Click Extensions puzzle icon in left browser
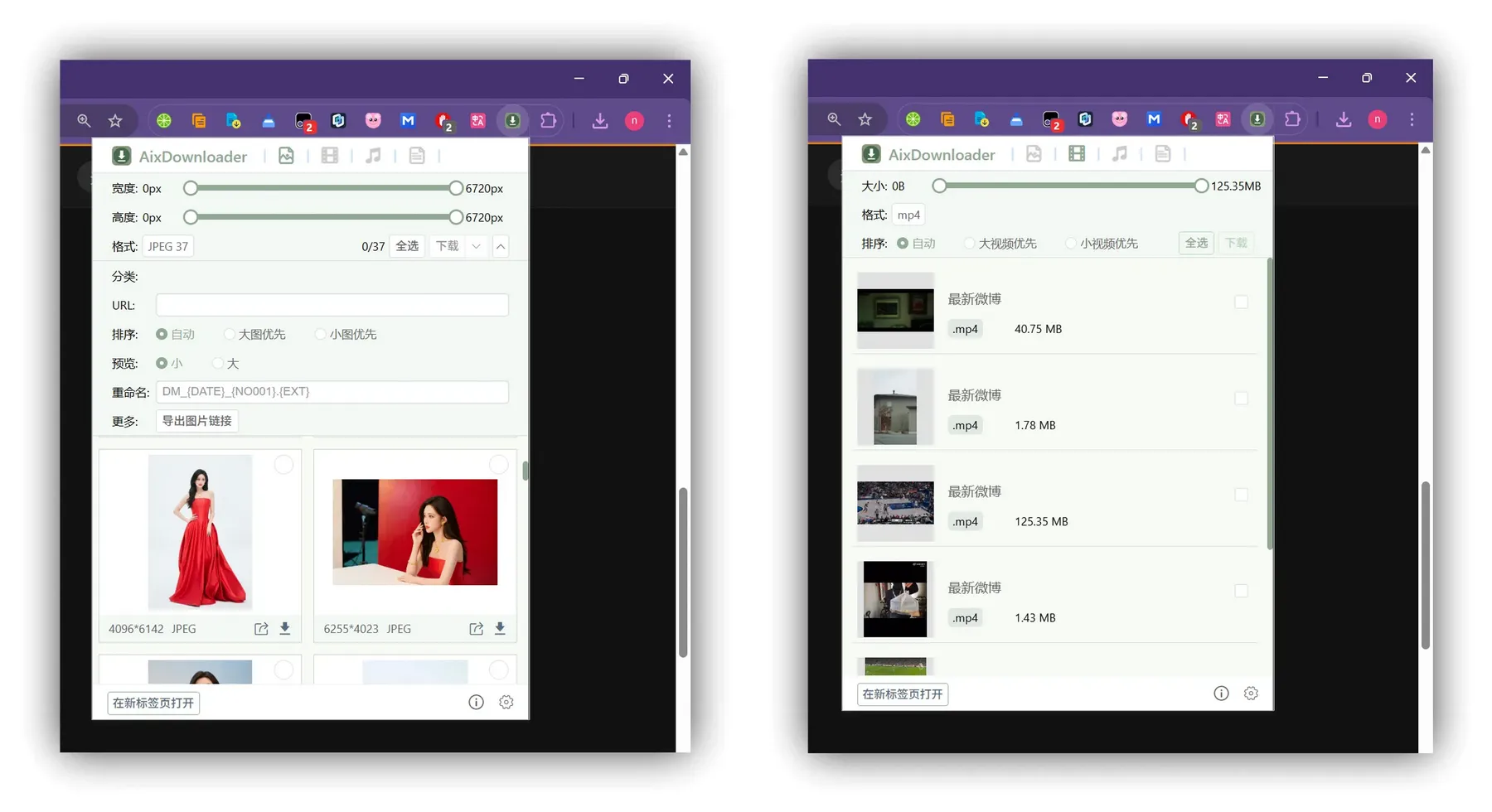 point(548,121)
